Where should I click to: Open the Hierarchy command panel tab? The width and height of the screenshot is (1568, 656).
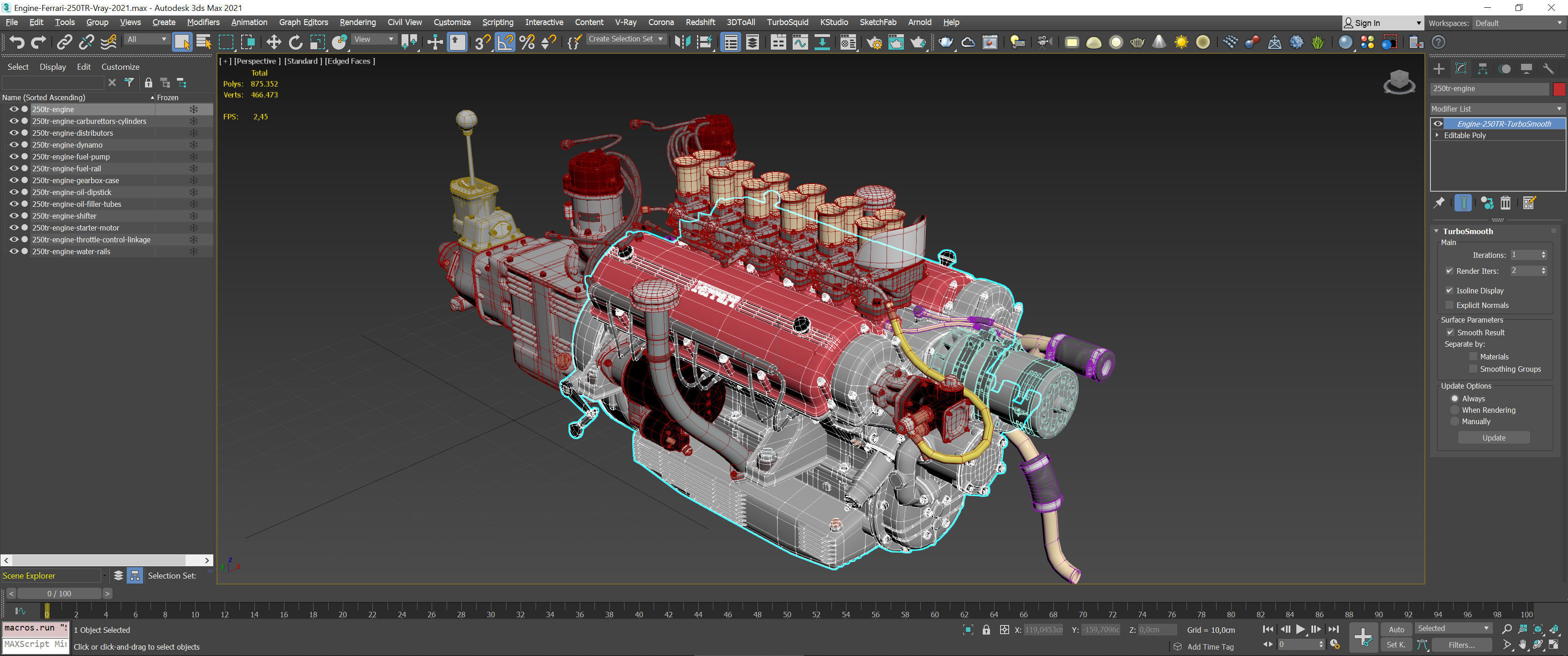1482,69
